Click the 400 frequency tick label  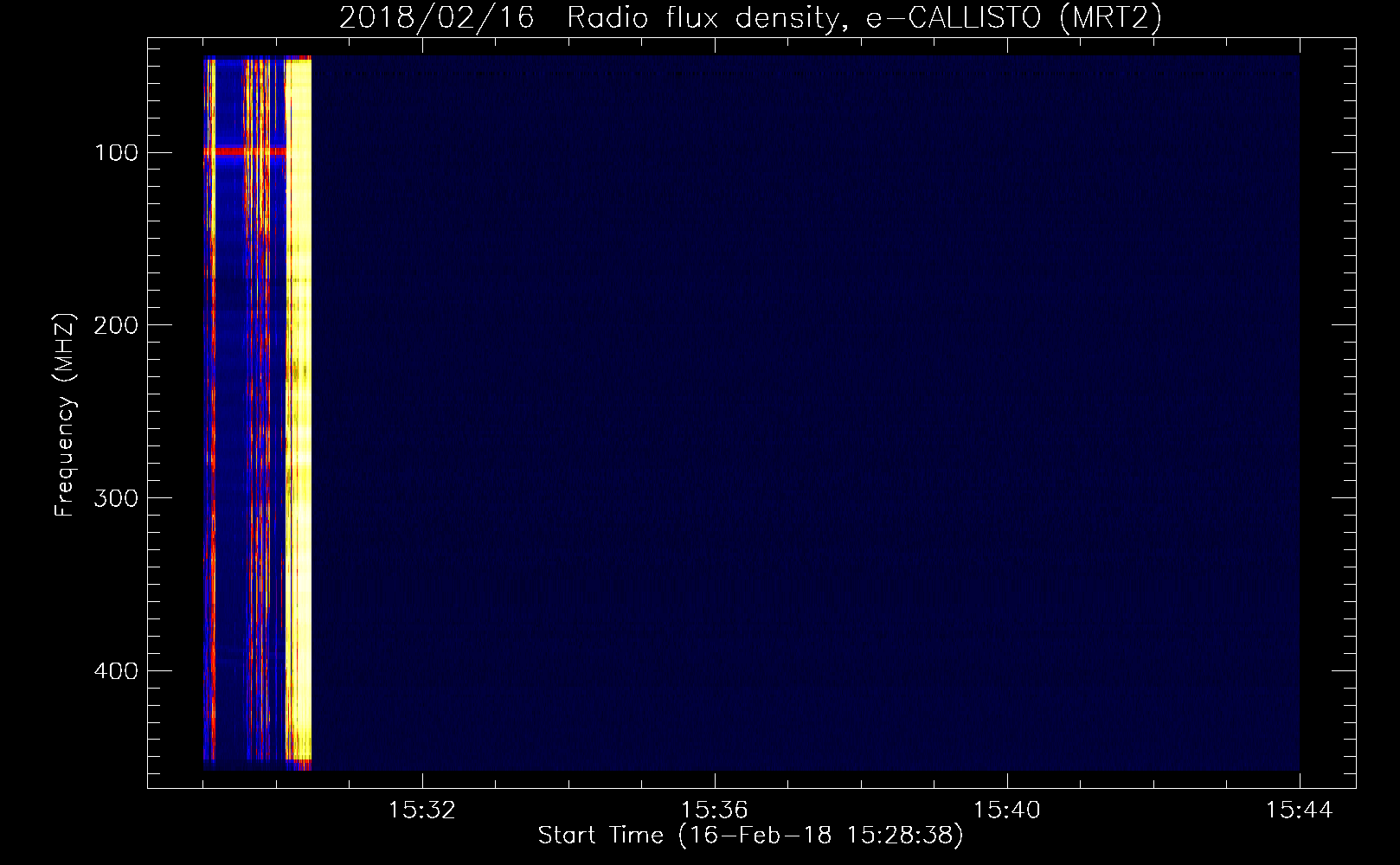[x=116, y=671]
